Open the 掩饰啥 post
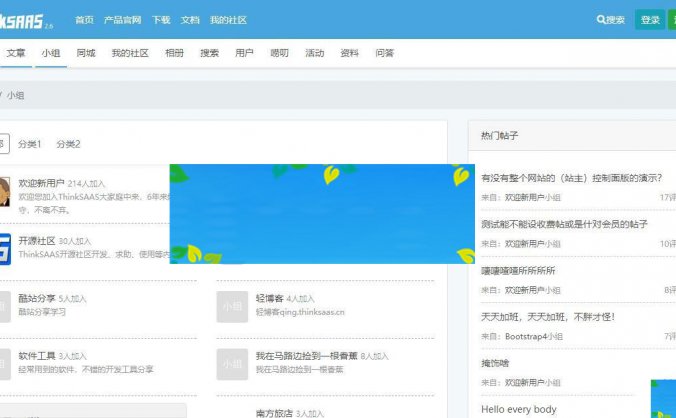 495,363
